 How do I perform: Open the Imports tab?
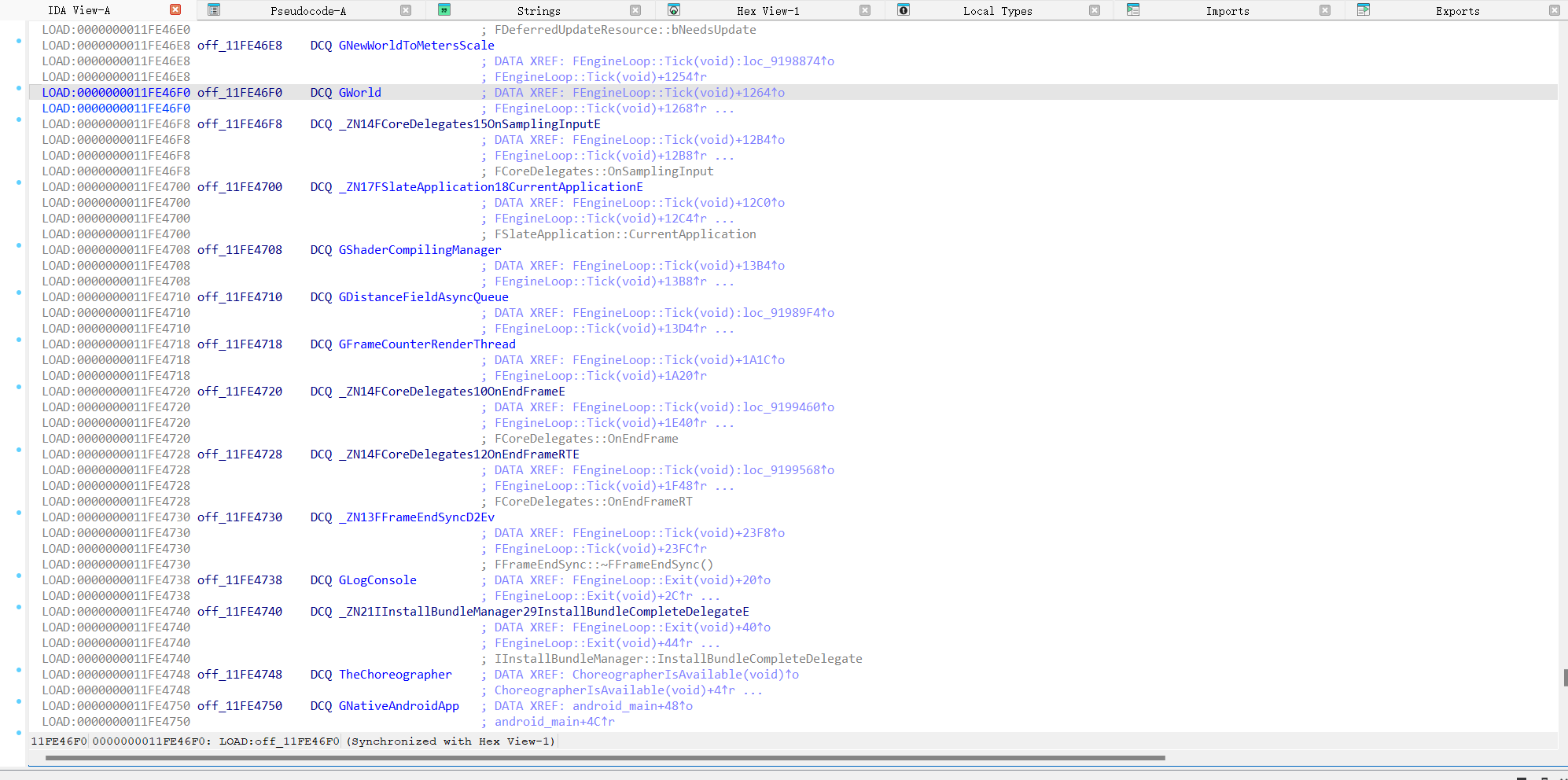(1228, 11)
